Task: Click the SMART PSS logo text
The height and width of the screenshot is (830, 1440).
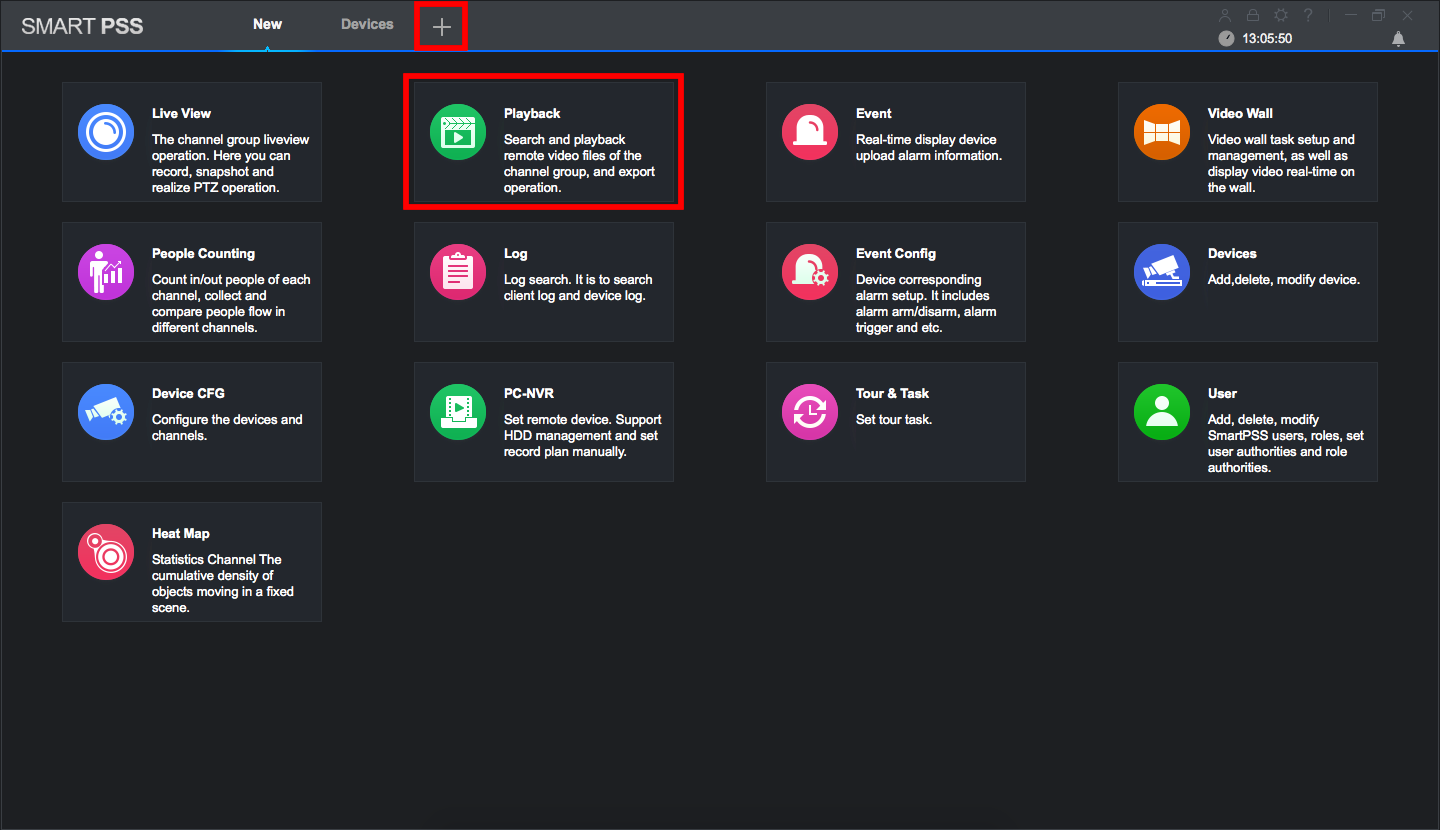Action: (x=82, y=26)
